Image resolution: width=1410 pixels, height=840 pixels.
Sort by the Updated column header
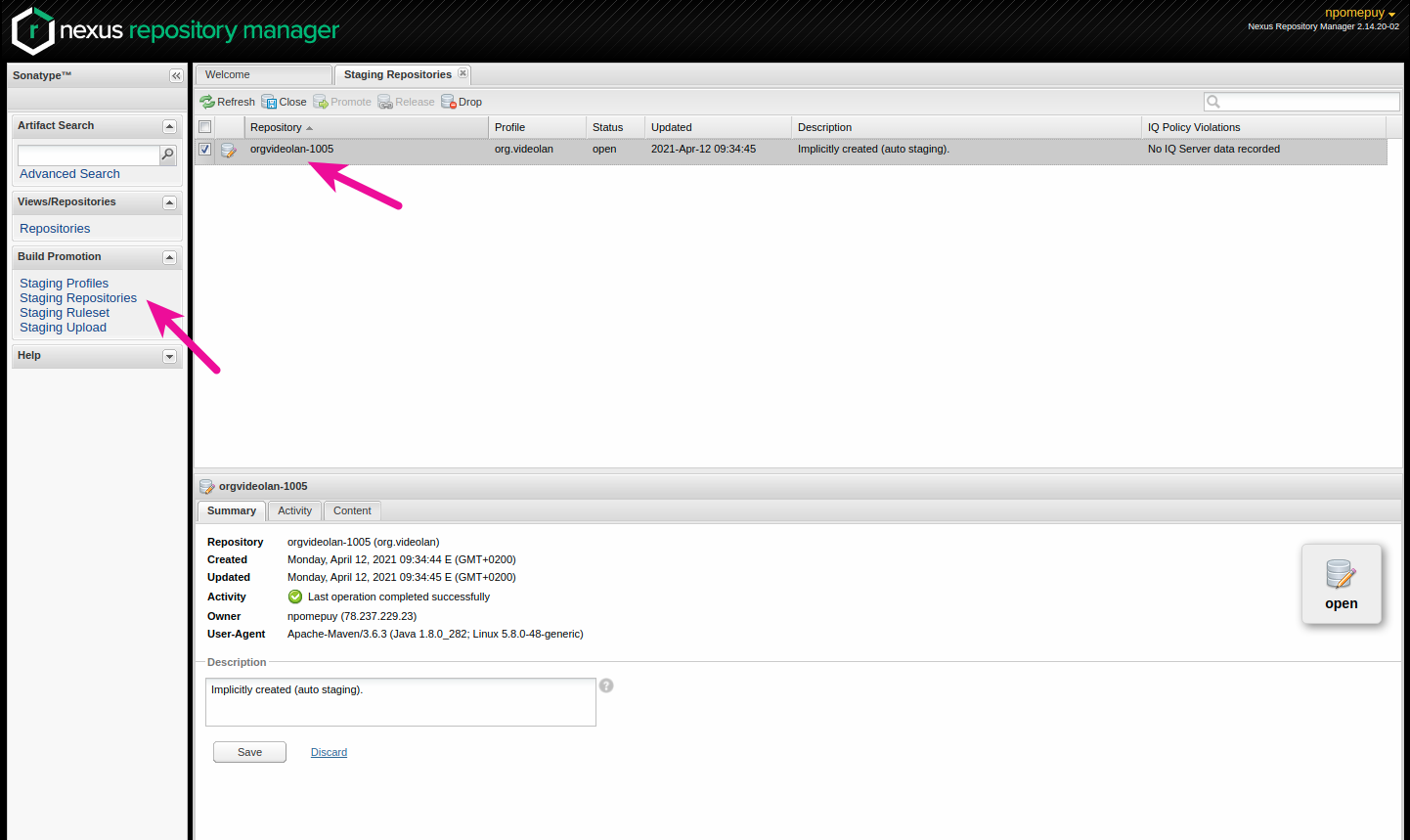(x=718, y=127)
